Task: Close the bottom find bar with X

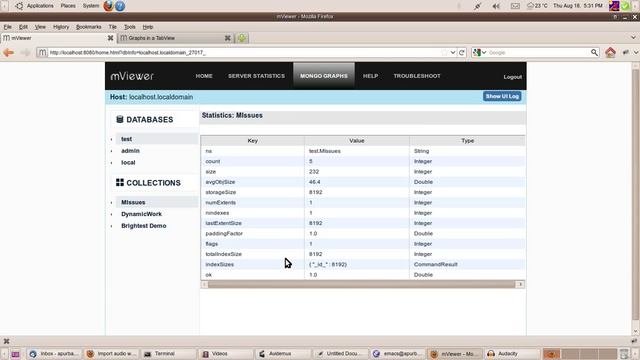Action: (x=6, y=341)
